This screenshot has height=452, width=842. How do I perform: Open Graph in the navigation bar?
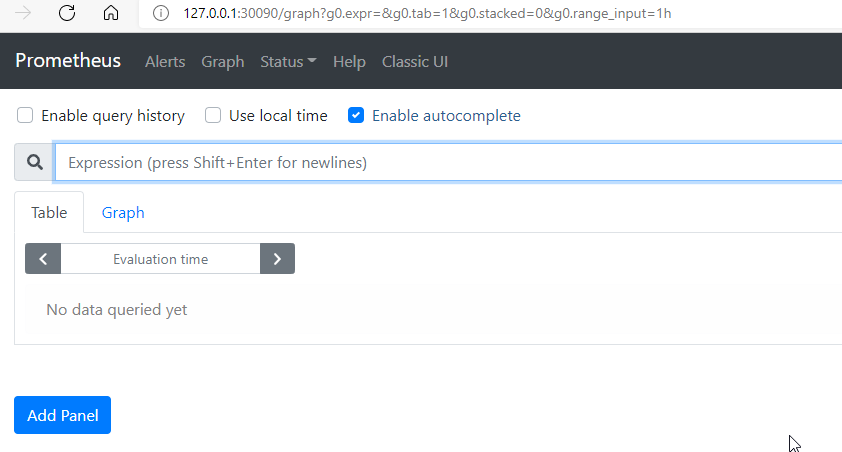tap(223, 62)
